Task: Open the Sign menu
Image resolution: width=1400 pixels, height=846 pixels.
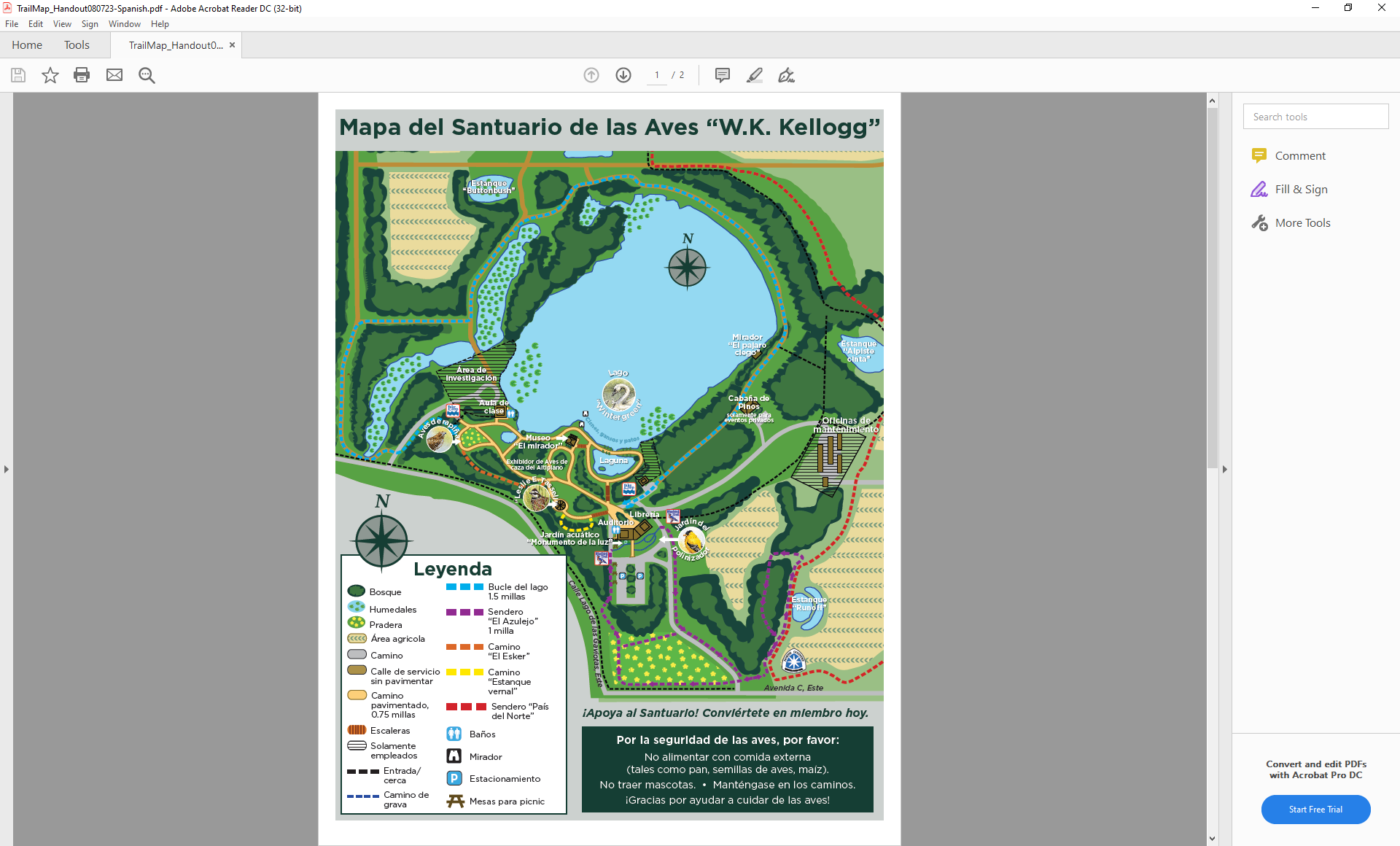Action: pos(90,24)
